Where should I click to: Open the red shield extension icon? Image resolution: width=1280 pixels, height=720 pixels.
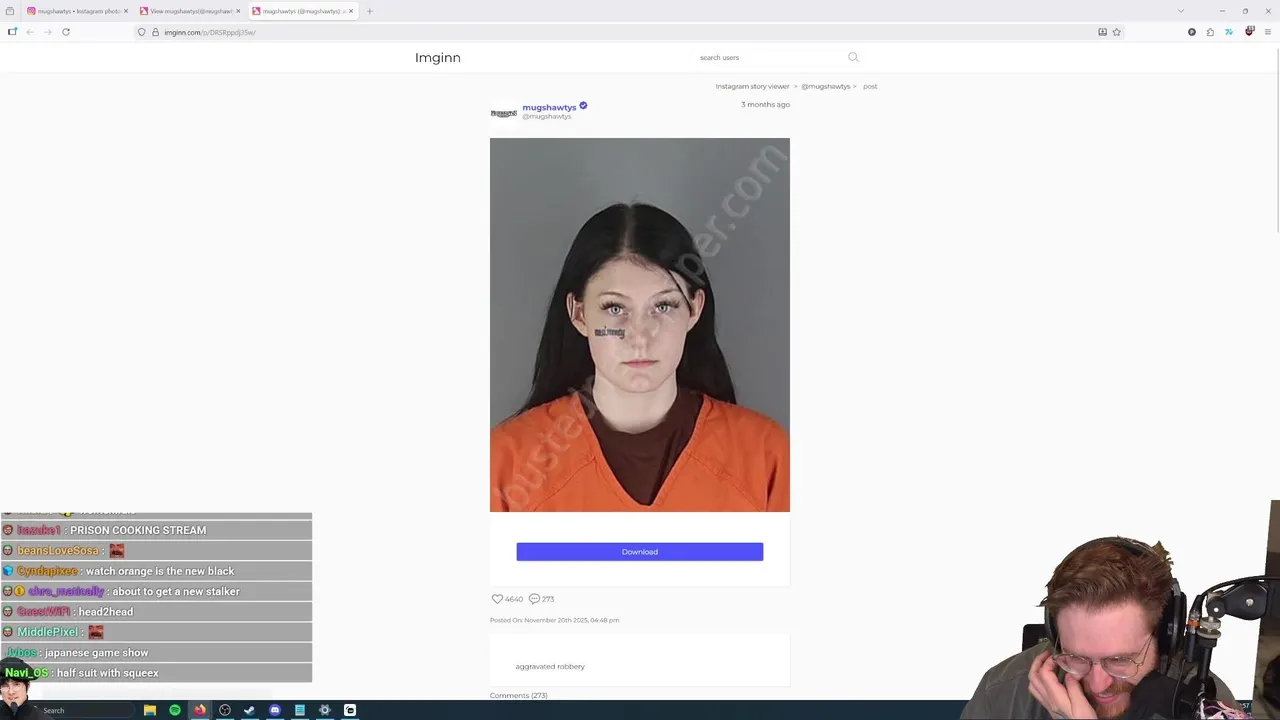point(1249,32)
